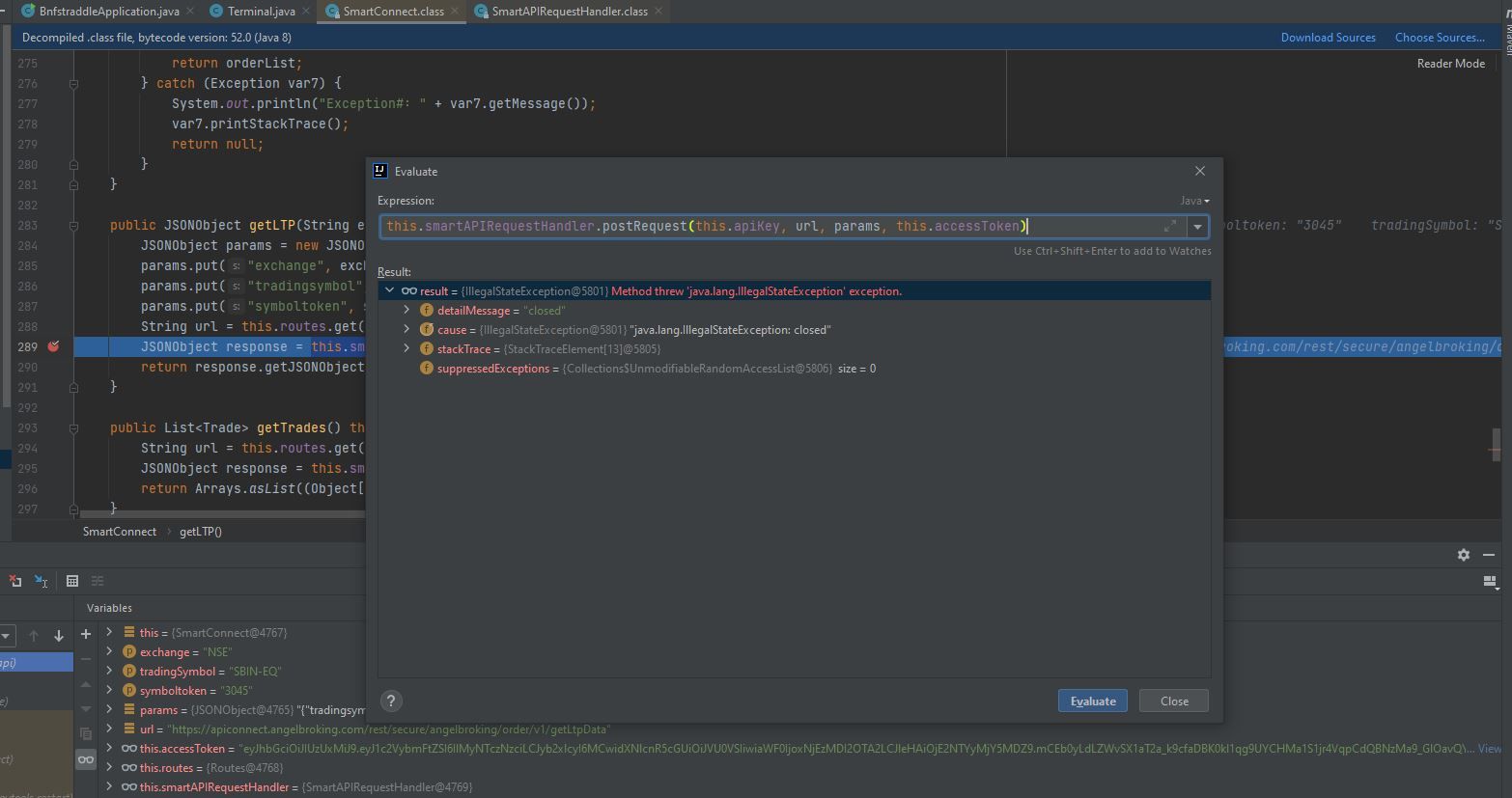The image size is (1512, 798).
Task: Click the Variables panel header
Action: [x=109, y=608]
